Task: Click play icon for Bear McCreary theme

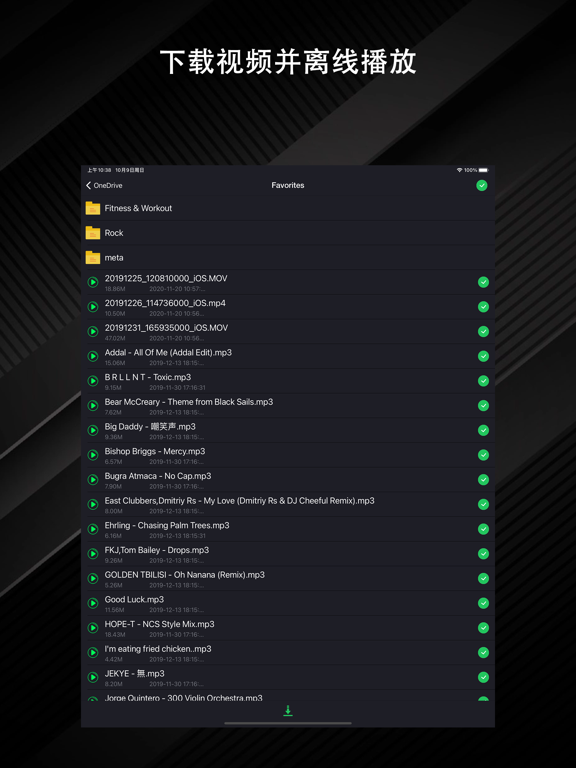Action: [x=93, y=406]
